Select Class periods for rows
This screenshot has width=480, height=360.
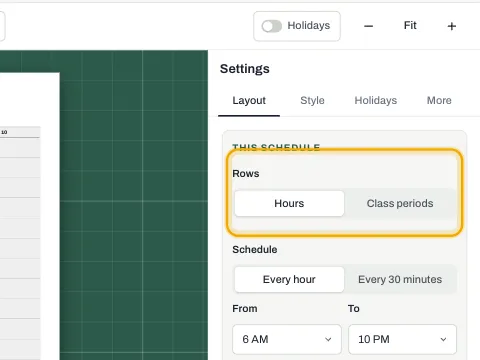(400, 203)
